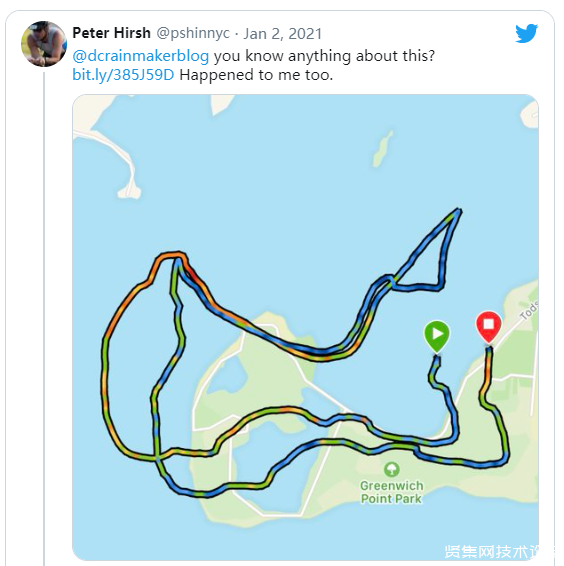564x566 pixels.
Task: Click the narrow green island in the water
Action: (382, 148)
